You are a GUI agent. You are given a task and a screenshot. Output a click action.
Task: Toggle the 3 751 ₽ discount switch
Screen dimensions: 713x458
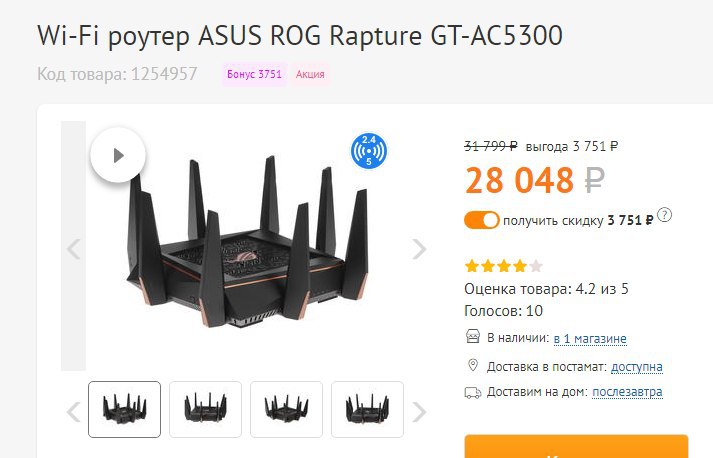tap(482, 220)
